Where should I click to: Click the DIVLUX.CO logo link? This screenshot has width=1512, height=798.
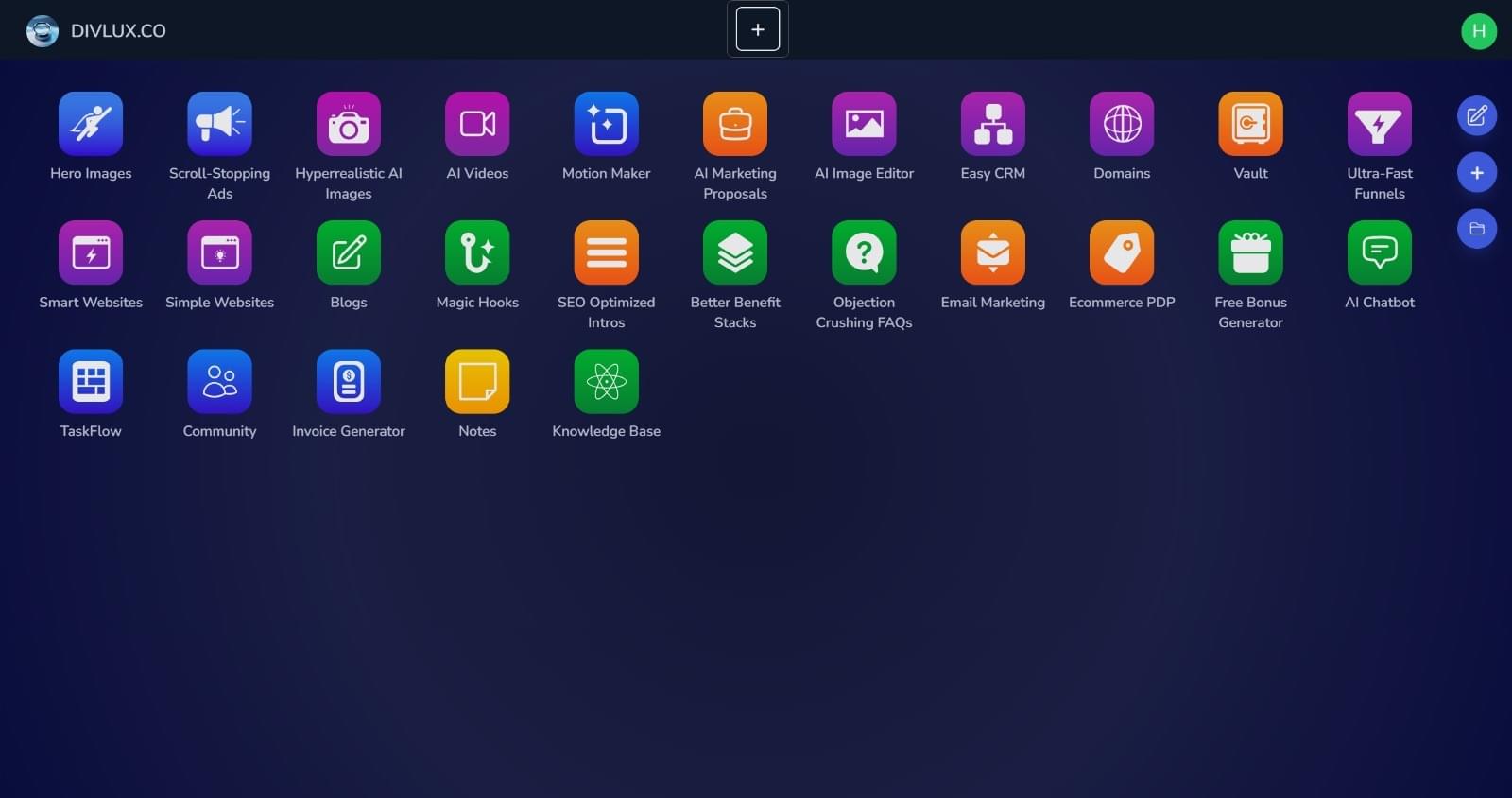click(x=96, y=31)
